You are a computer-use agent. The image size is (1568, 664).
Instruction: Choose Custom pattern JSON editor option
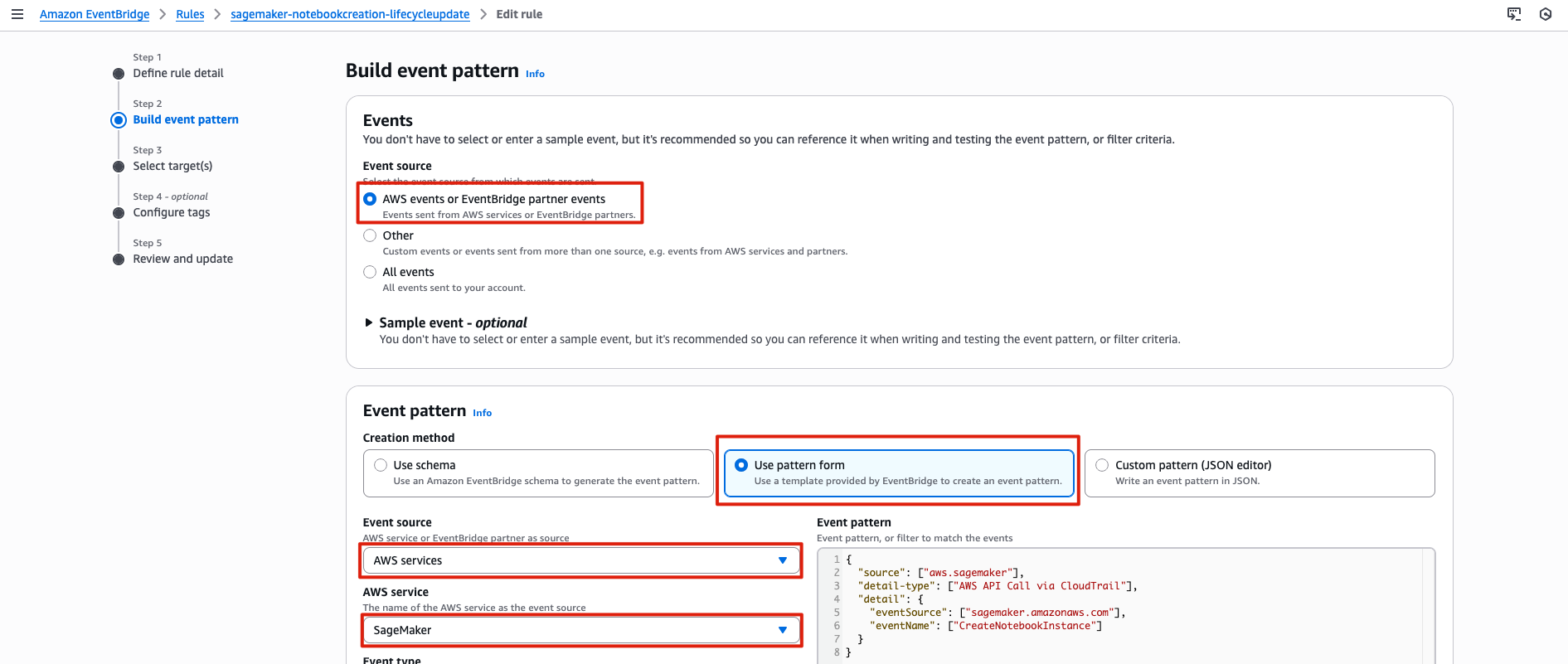[x=1102, y=465]
